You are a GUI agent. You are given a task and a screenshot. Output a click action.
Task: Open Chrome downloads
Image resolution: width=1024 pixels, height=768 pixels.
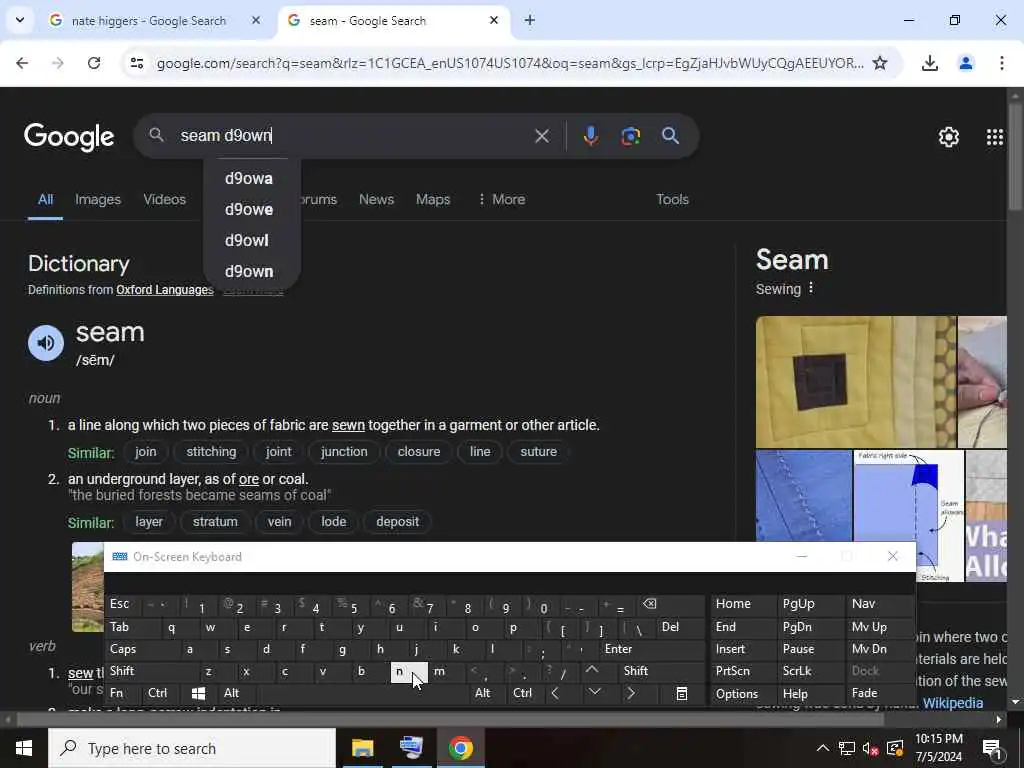coord(929,63)
